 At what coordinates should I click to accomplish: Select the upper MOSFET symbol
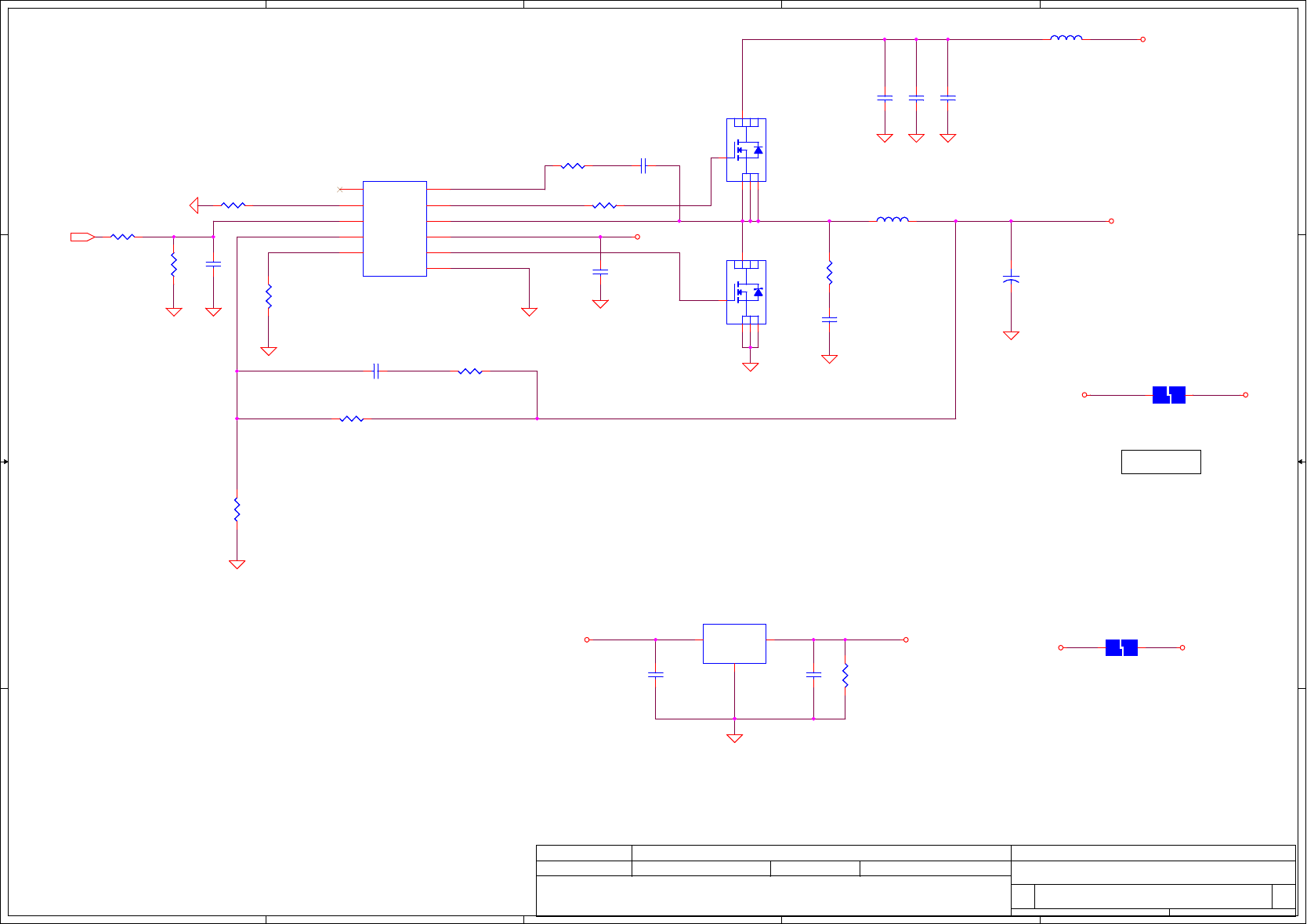coord(746,150)
